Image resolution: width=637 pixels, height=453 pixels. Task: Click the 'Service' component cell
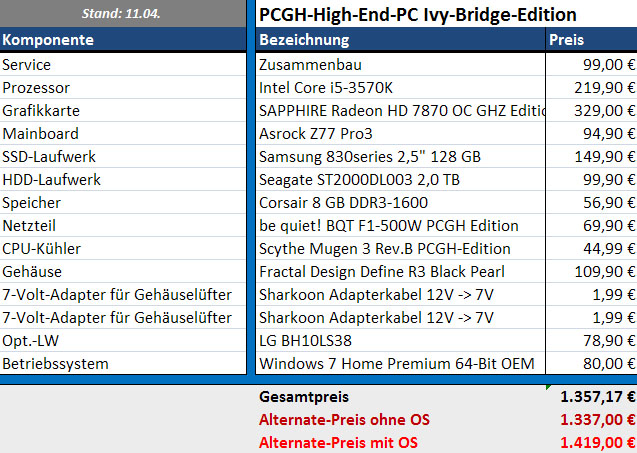click(123, 65)
